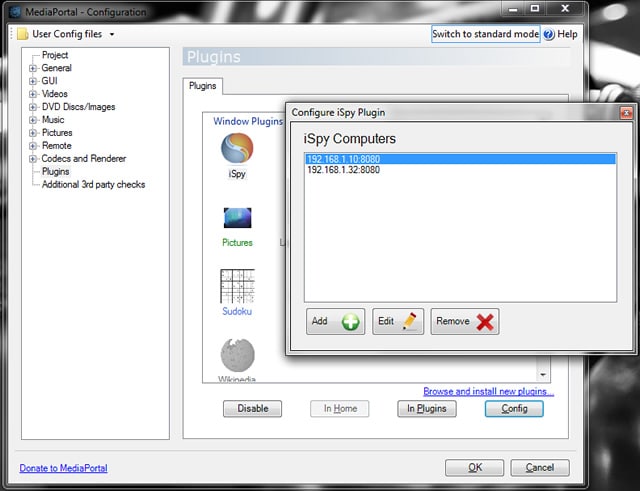Open the User Config files dropdown arrow
The width and height of the screenshot is (640, 491).
click(x=112, y=34)
